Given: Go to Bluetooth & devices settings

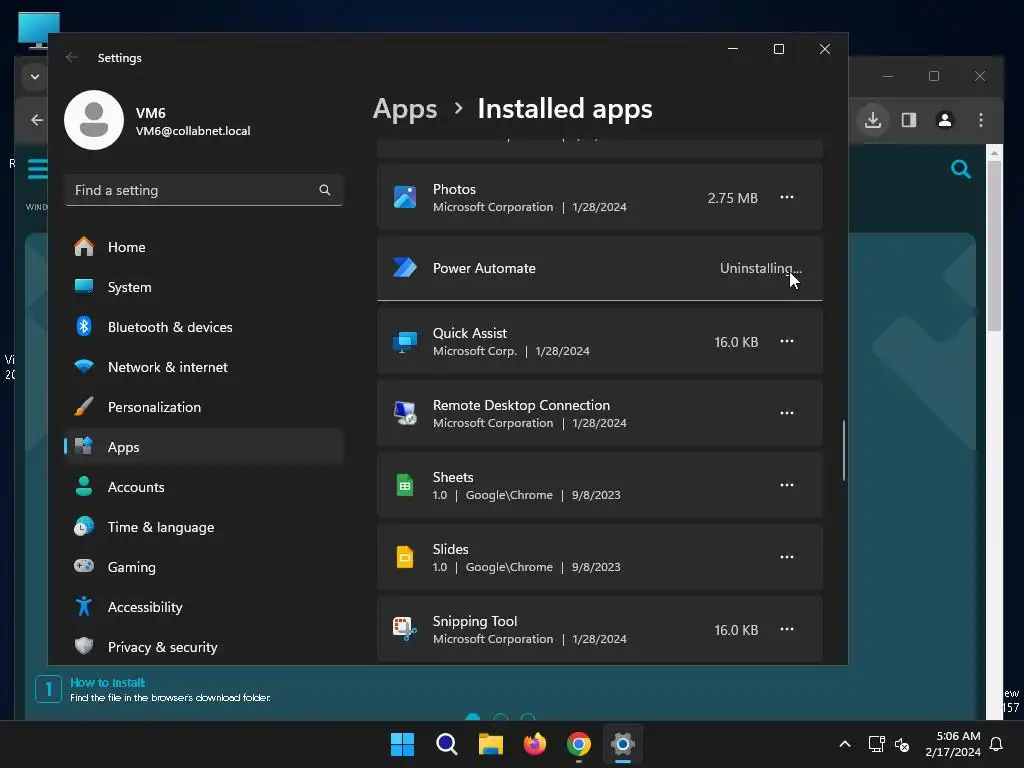Looking at the screenshot, I should point(204,327).
